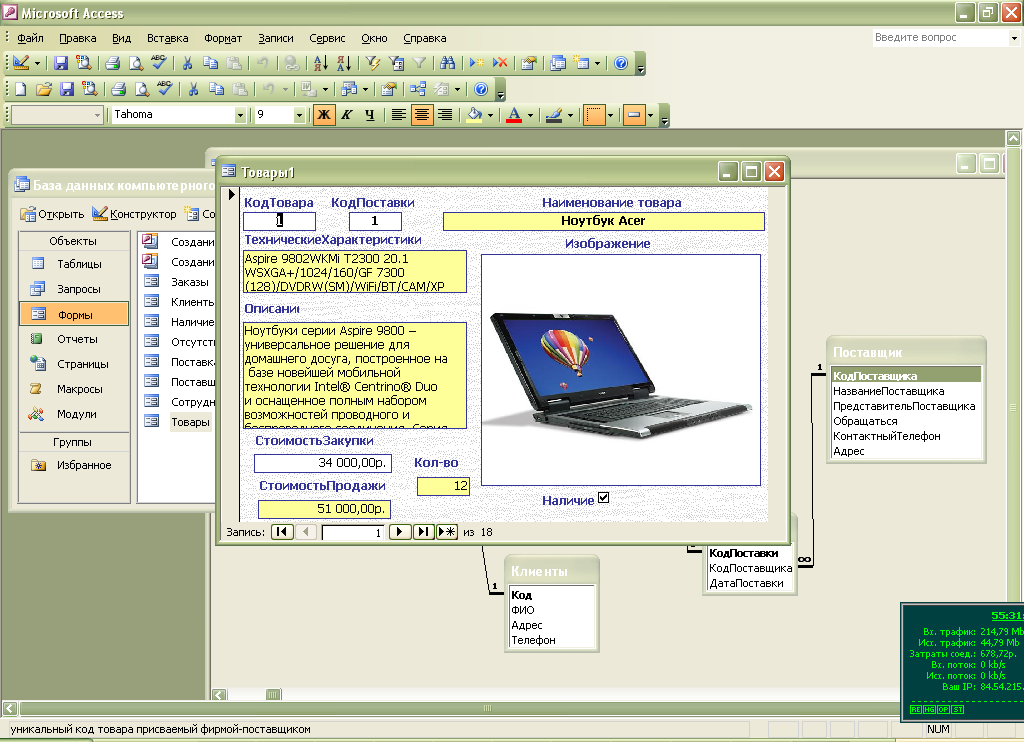
Task: Select the Товары form in the list
Action: point(189,422)
